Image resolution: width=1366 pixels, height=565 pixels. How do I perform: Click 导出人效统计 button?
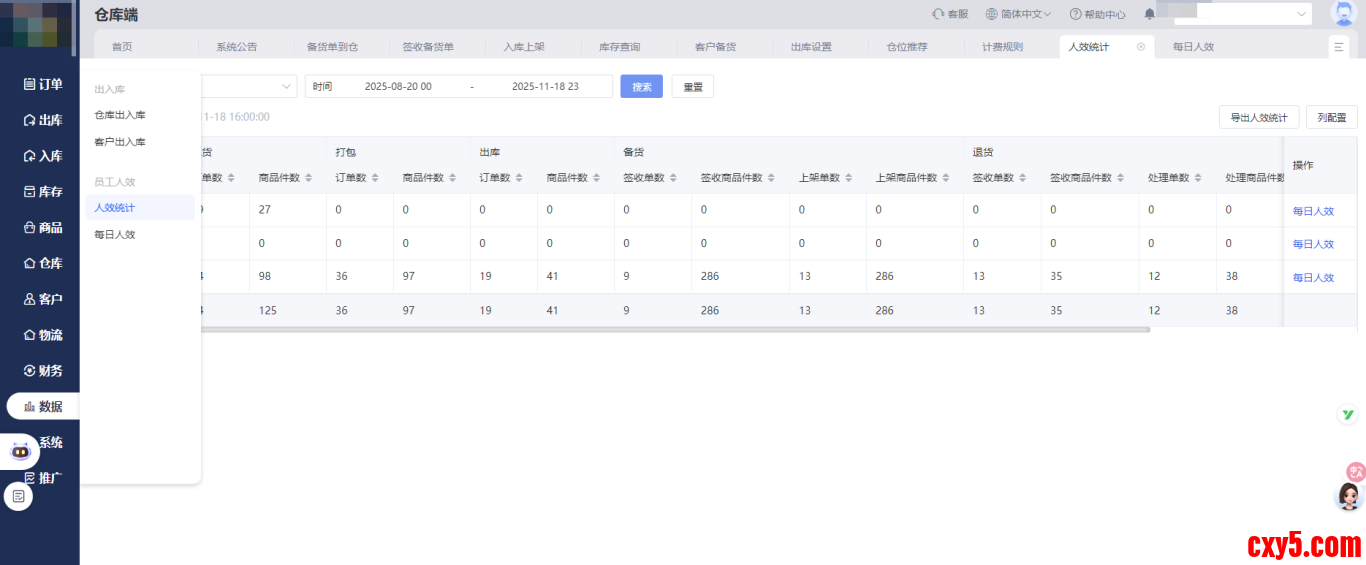1258,117
